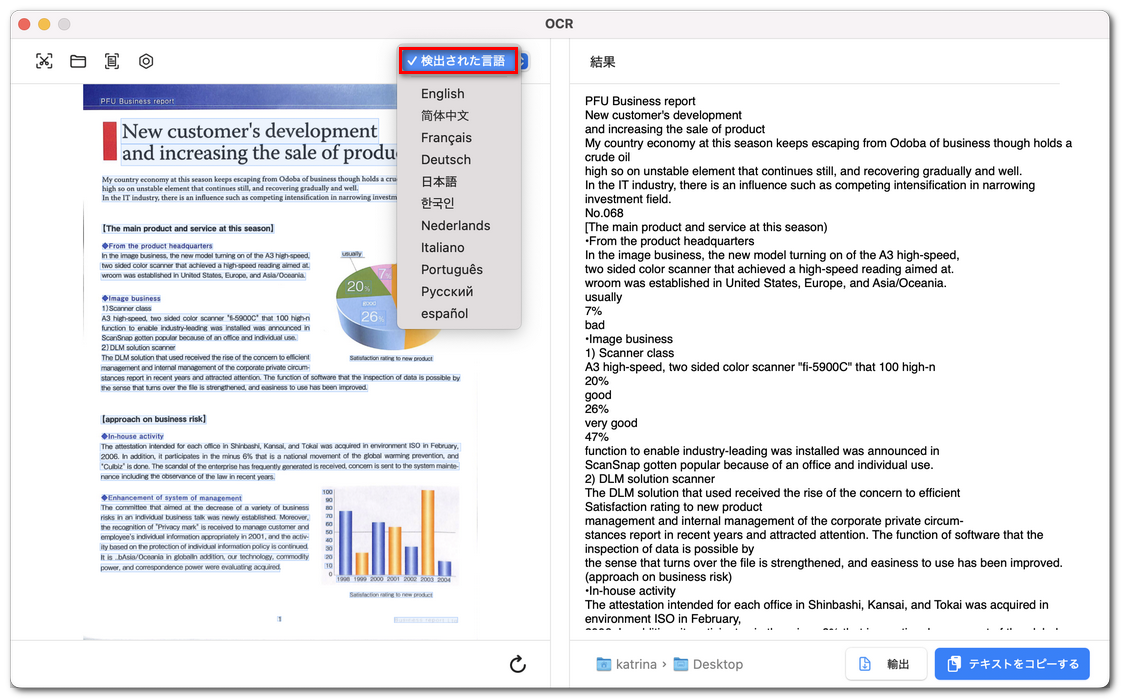Open the hexagon settings icon
Screen dimensions: 1121x699
click(x=146, y=61)
